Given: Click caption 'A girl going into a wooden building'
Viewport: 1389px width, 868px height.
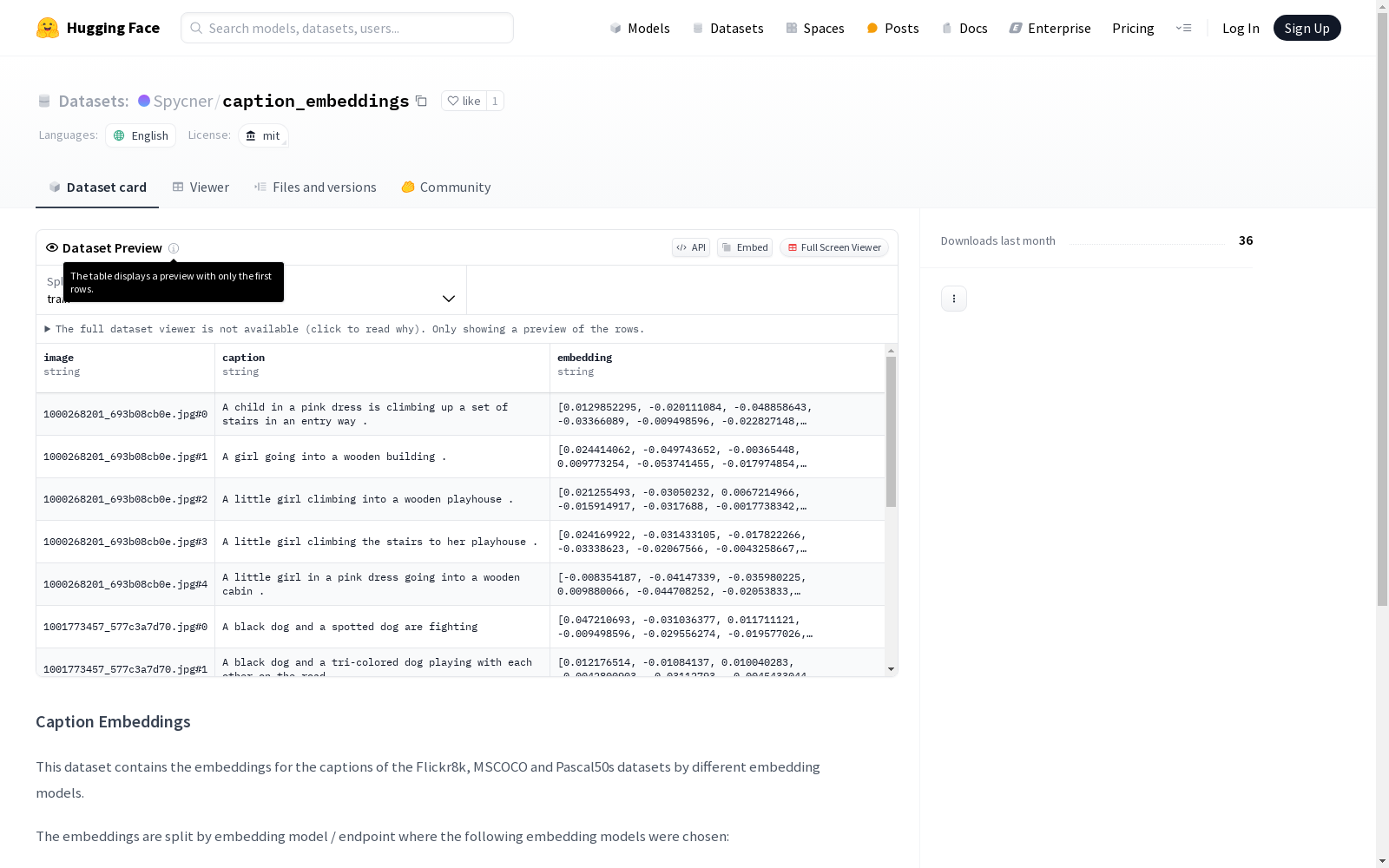Looking at the screenshot, I should pos(383,457).
